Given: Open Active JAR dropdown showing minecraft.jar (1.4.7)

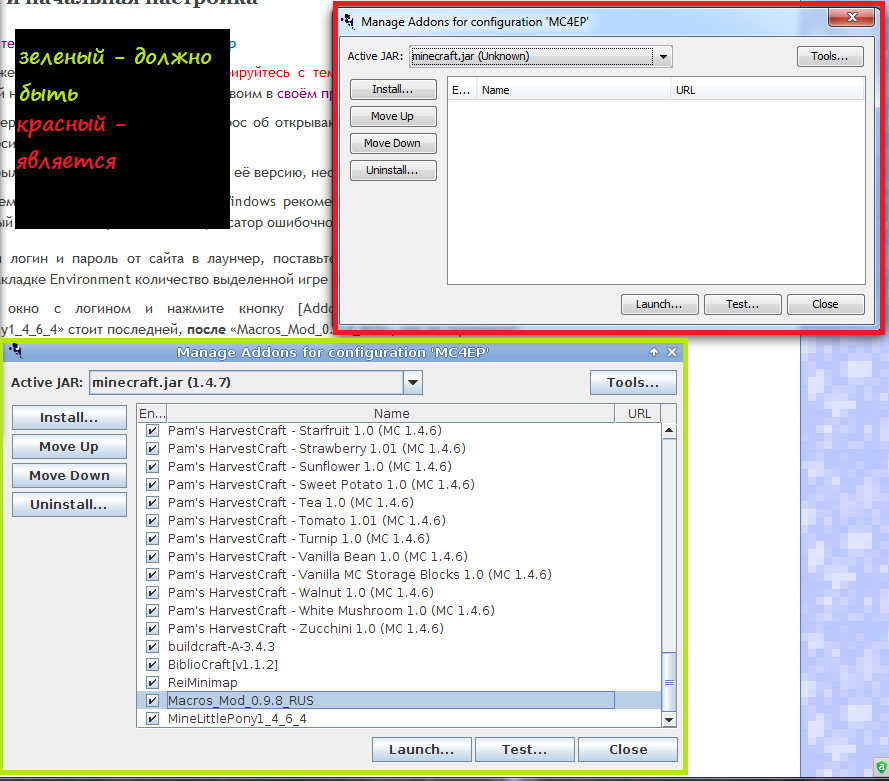Looking at the screenshot, I should pos(413,383).
